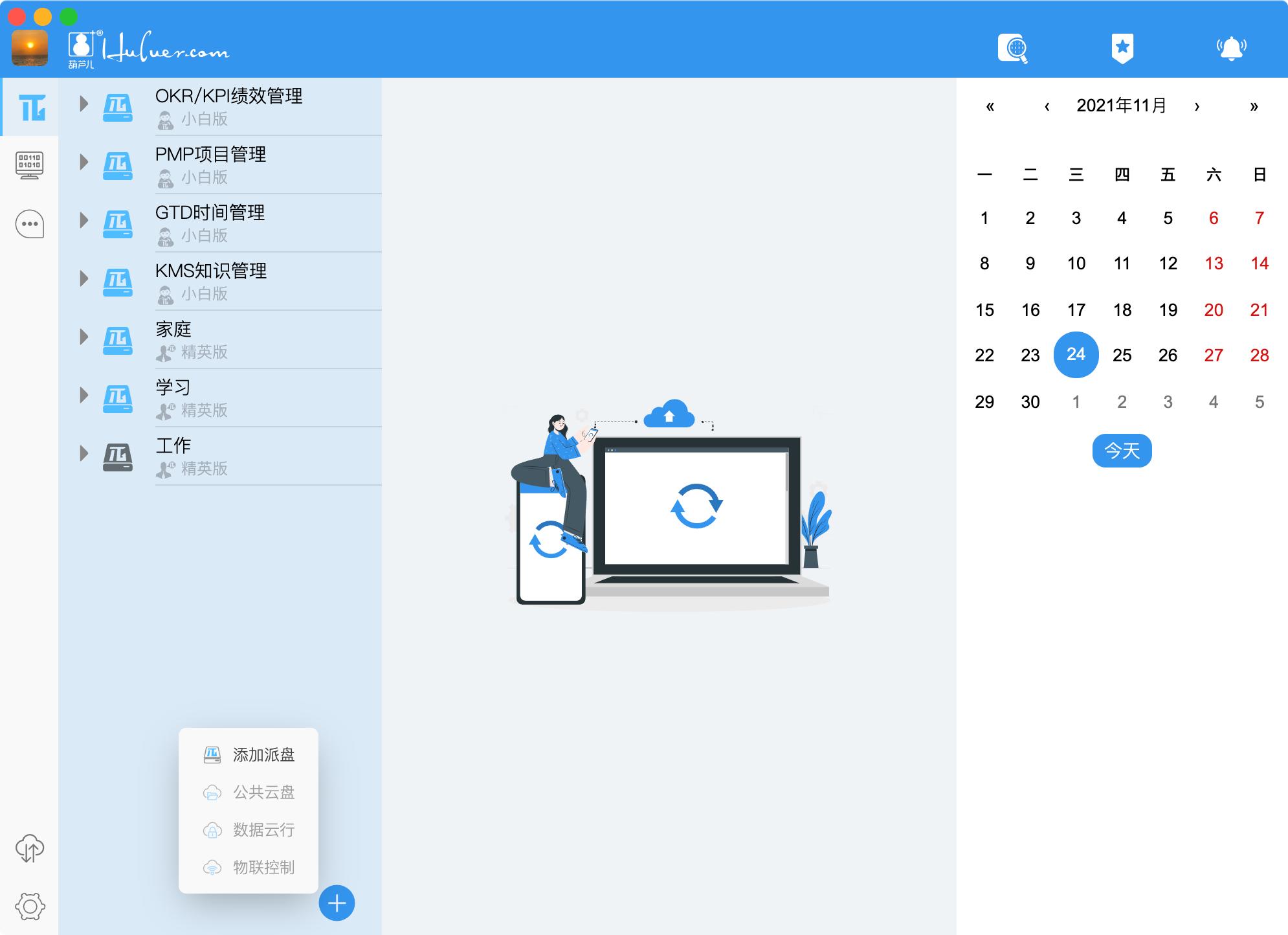Open favorites via the star badge icon
The height and width of the screenshot is (935, 1288).
pyautogui.click(x=1123, y=47)
